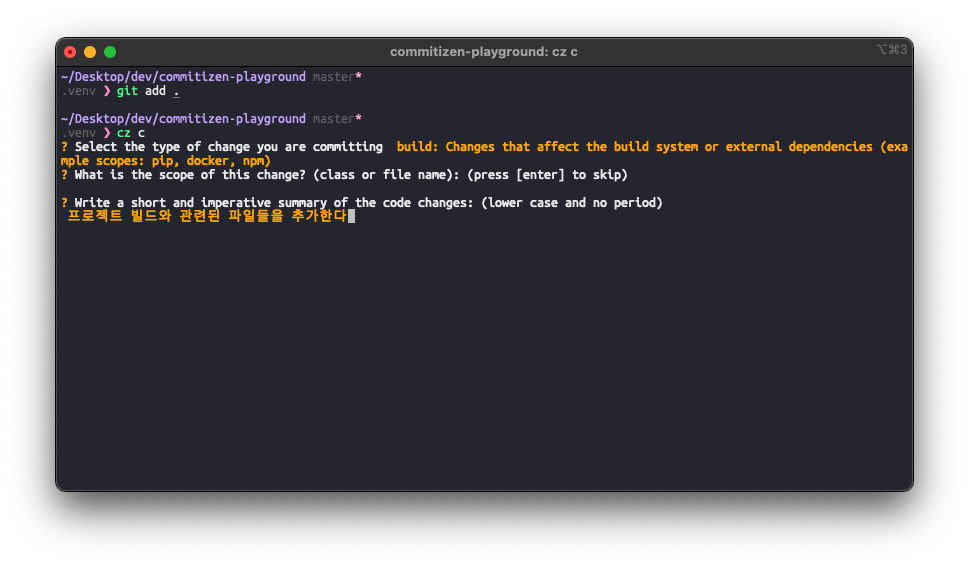Click the ⌥⌘3 shortcut indicator in title bar

click(892, 49)
